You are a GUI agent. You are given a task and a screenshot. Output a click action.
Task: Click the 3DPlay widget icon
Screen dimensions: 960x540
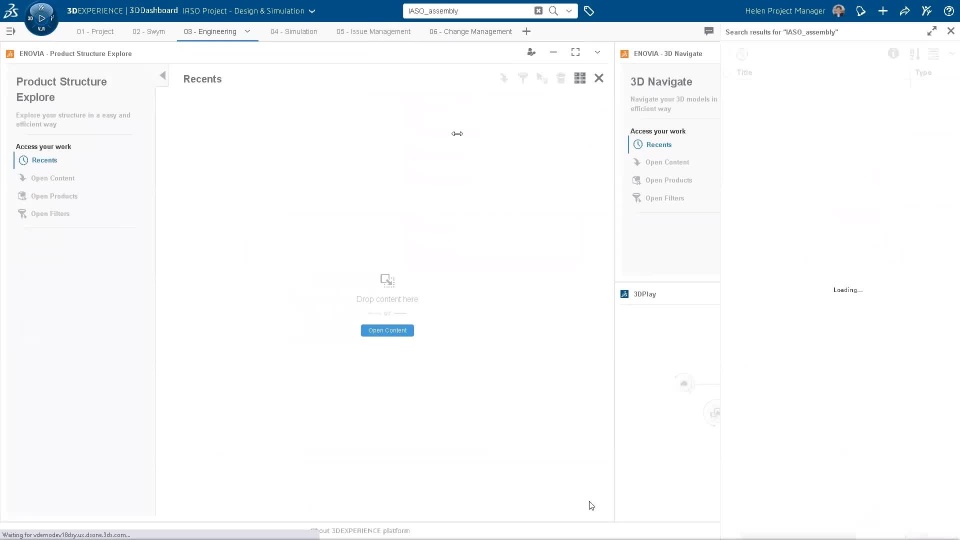coord(624,294)
